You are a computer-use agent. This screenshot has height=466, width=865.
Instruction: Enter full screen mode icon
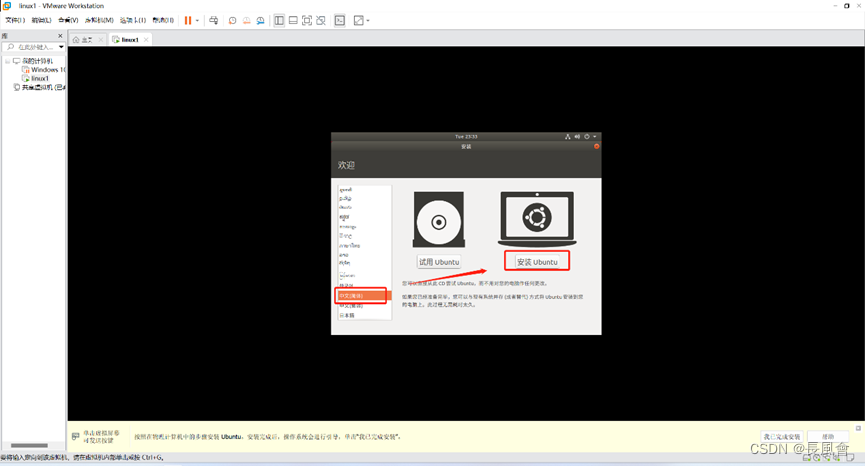pos(307,20)
